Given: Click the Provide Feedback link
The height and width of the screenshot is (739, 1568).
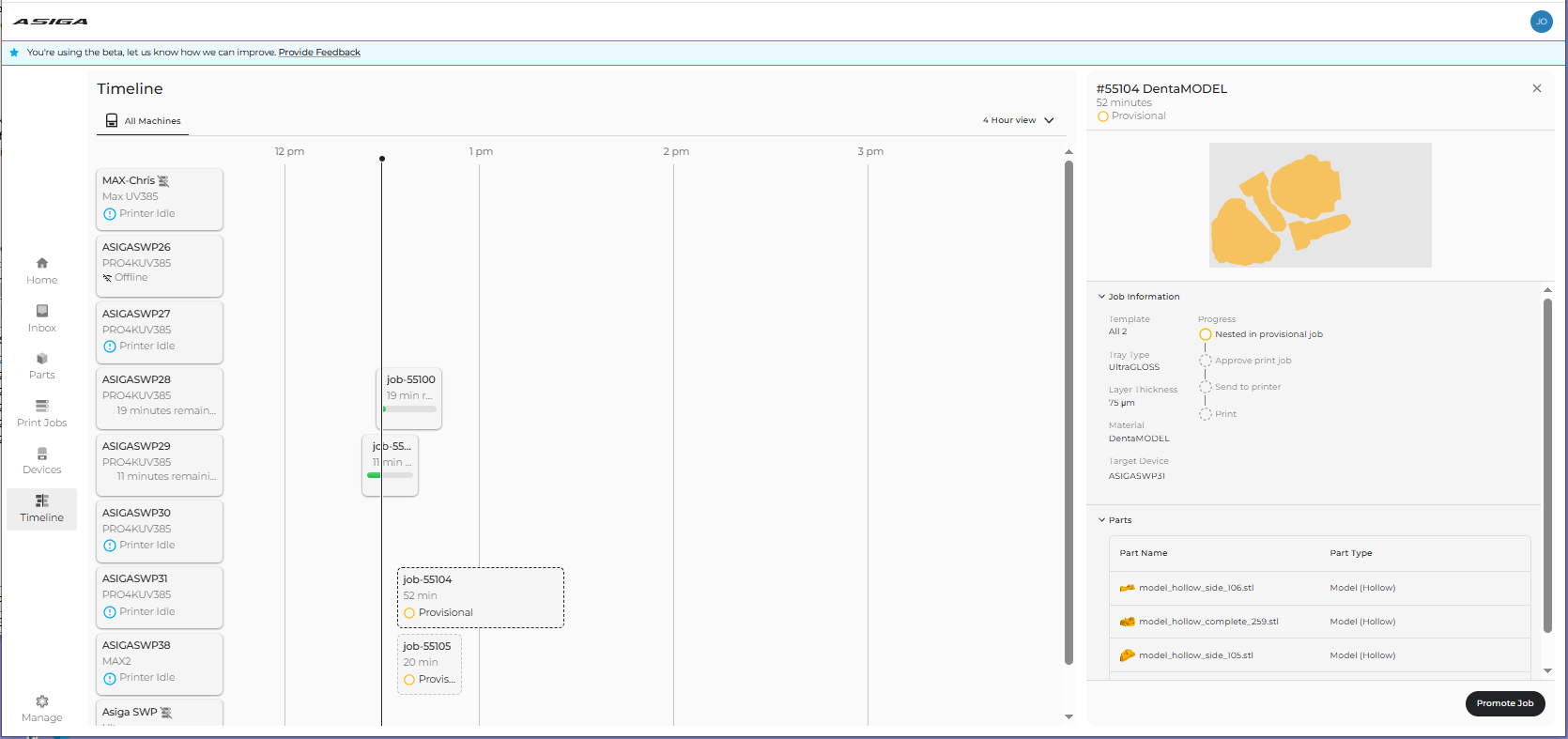Looking at the screenshot, I should (x=319, y=53).
